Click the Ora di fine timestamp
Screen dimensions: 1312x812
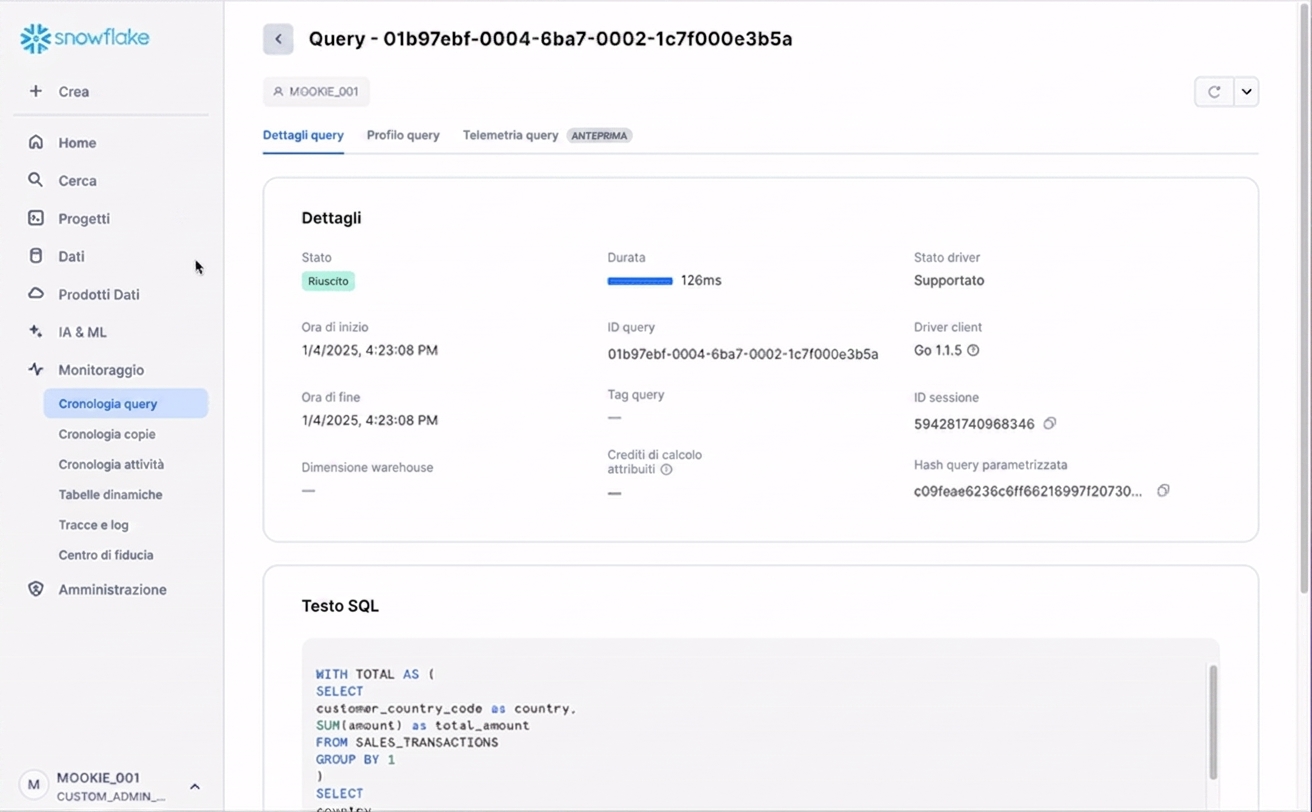(370, 420)
